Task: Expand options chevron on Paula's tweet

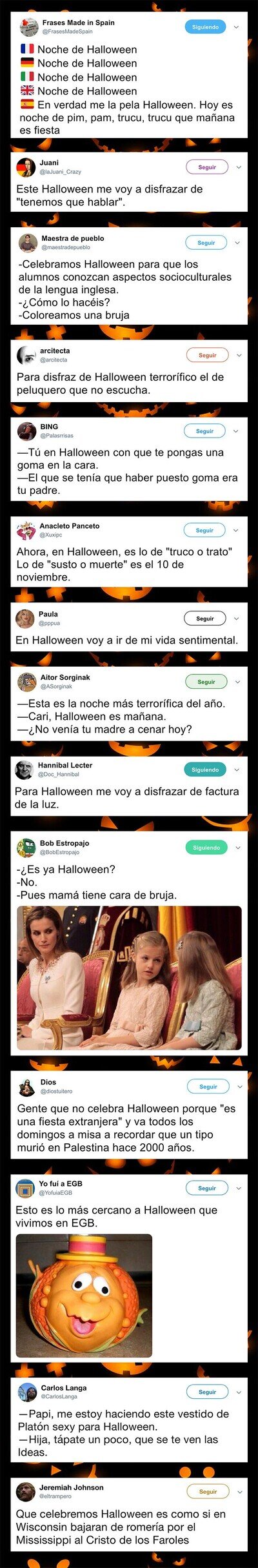Action: [x=237, y=618]
